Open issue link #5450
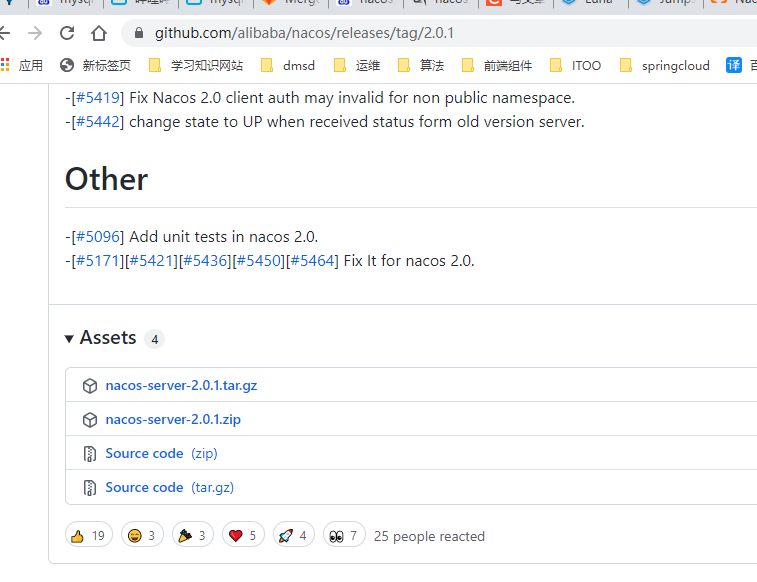The width and height of the screenshot is (757, 582). 258,261
